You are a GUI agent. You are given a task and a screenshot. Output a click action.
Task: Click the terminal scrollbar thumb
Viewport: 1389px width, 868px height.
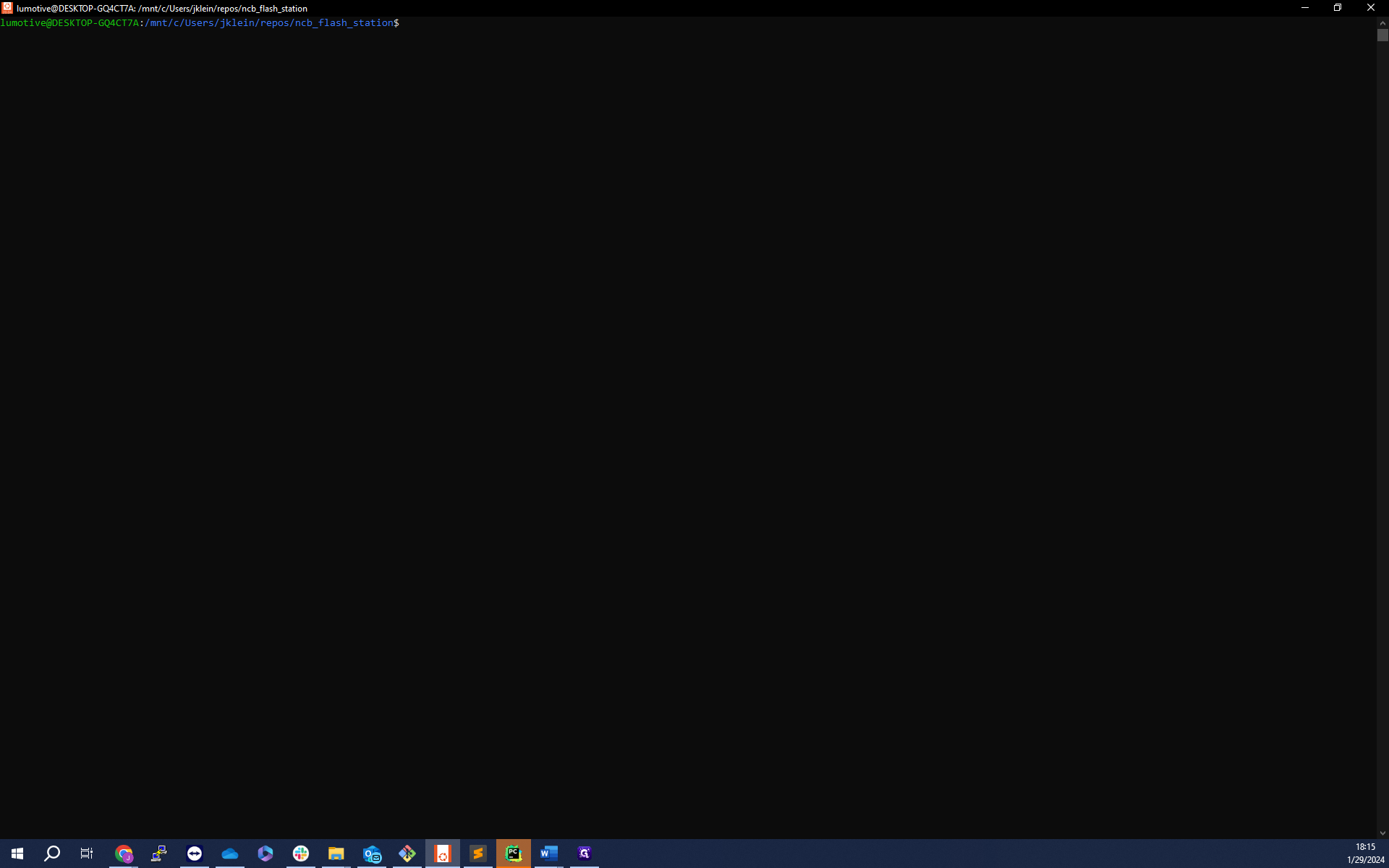(1382, 35)
